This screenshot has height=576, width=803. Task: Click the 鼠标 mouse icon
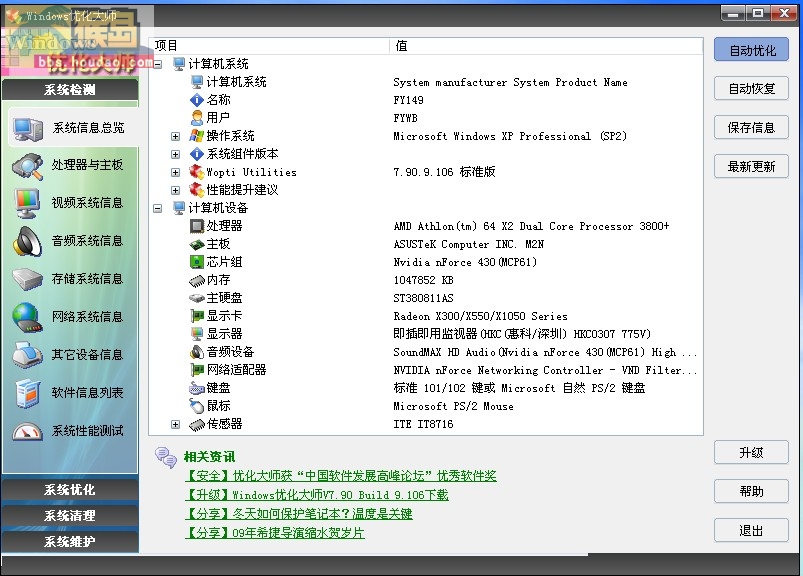click(x=197, y=406)
